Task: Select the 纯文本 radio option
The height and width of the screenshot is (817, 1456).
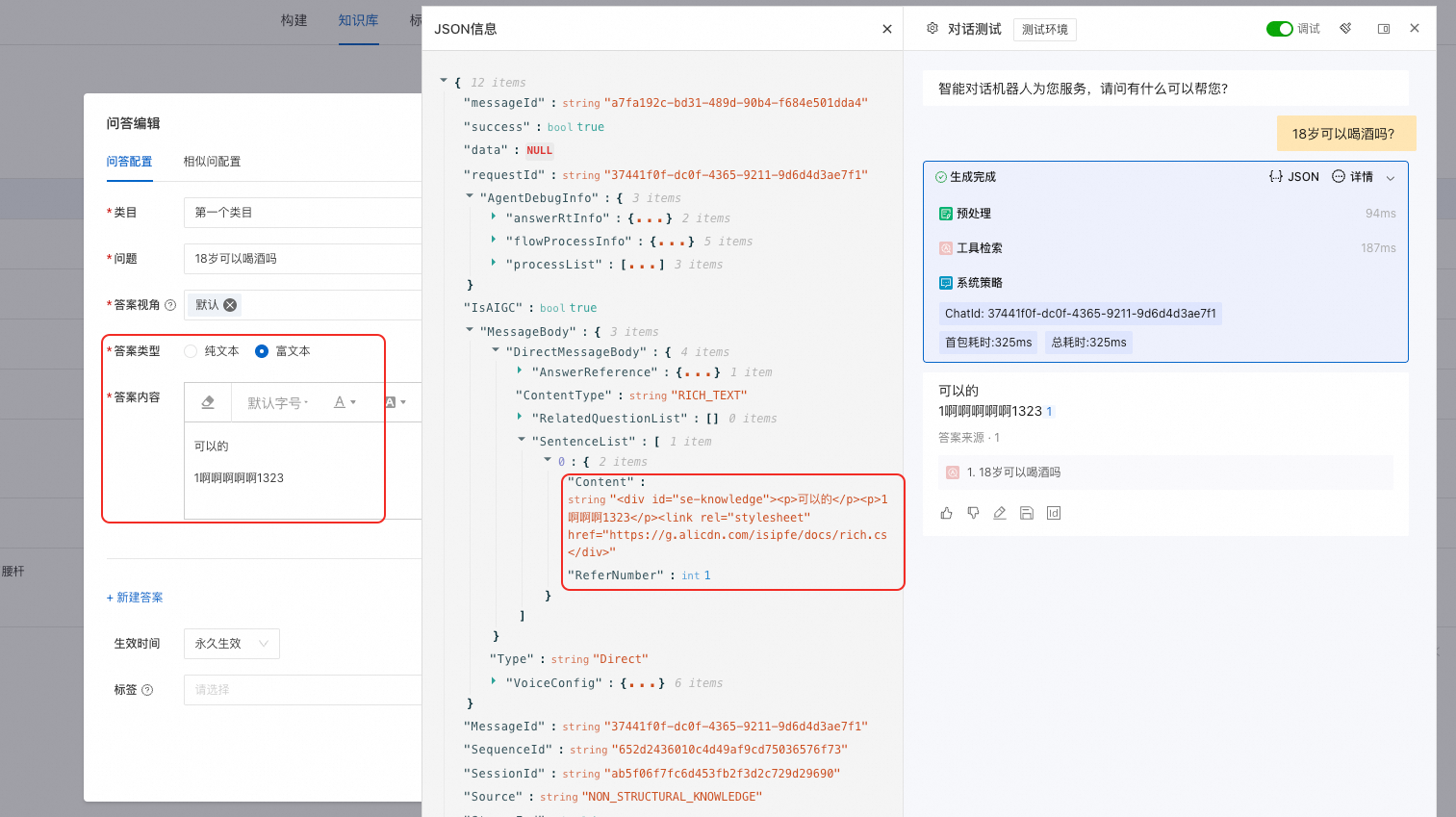Action: click(x=191, y=351)
